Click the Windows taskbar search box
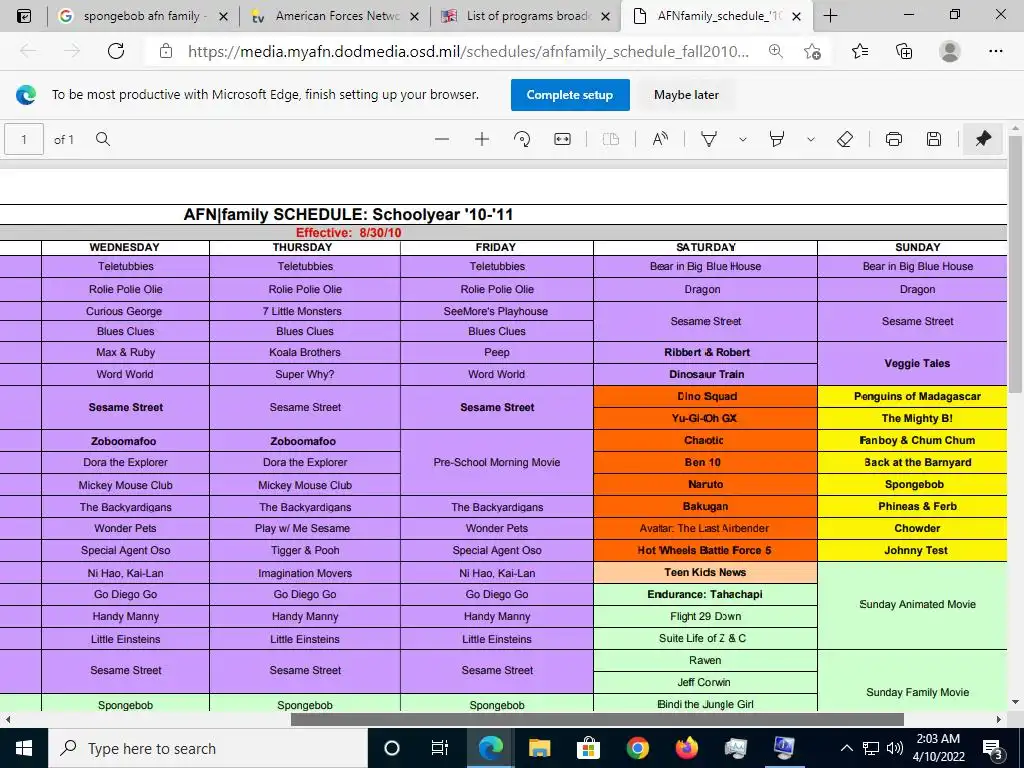 [x=208, y=748]
